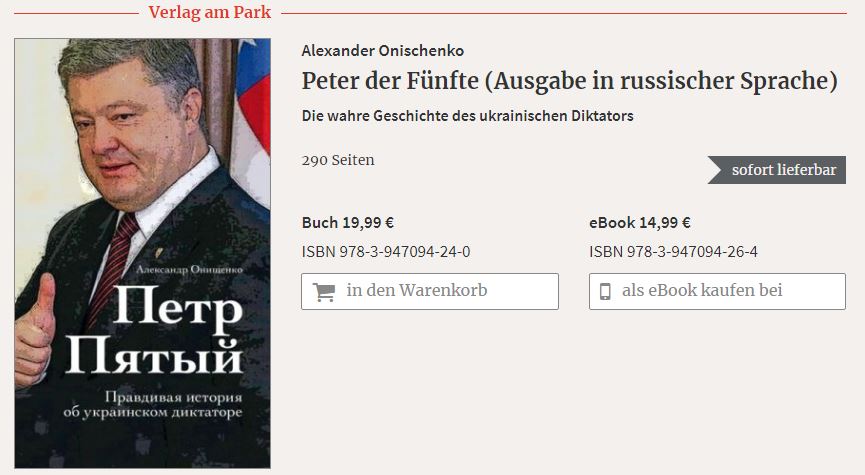Click the "sofort lieferbar" availability badge

click(x=781, y=170)
